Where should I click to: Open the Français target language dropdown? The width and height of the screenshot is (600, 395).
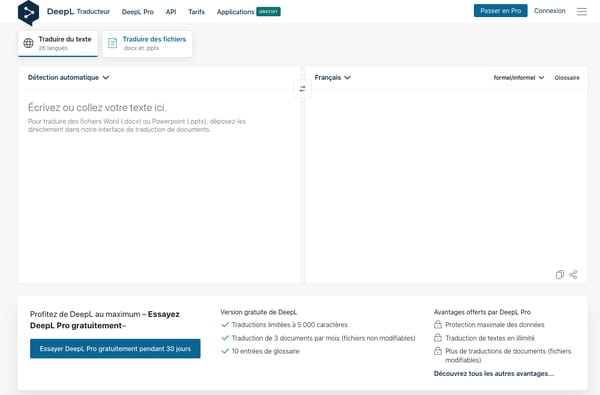click(333, 78)
